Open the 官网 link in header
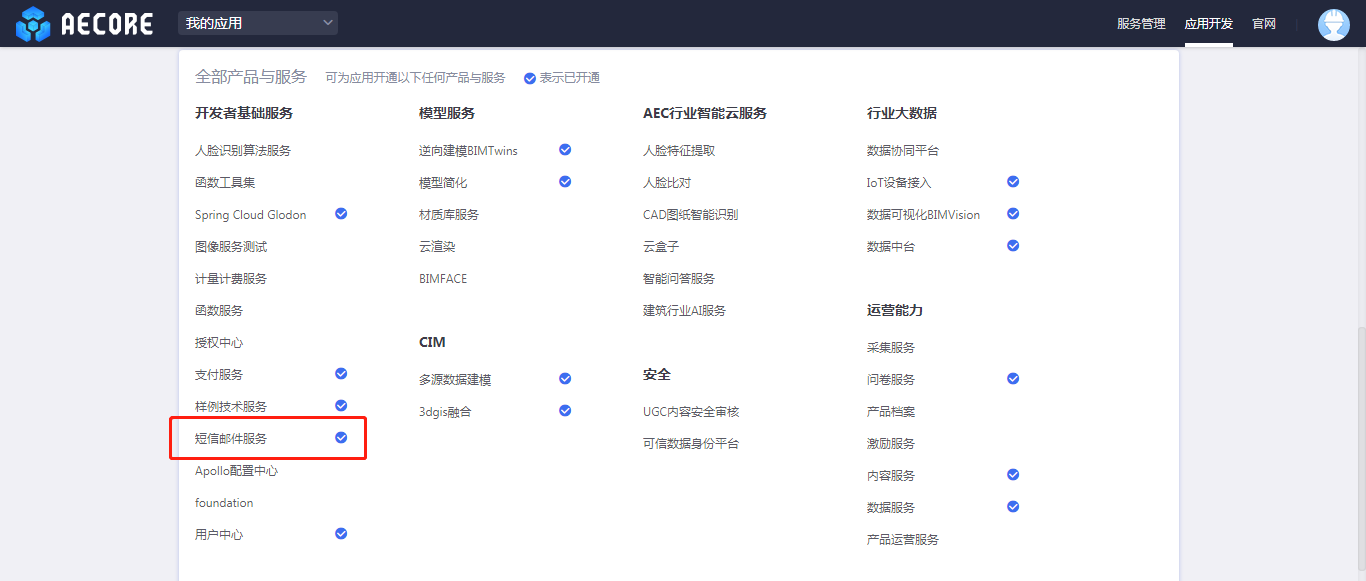This screenshot has width=1366, height=581. [1264, 24]
